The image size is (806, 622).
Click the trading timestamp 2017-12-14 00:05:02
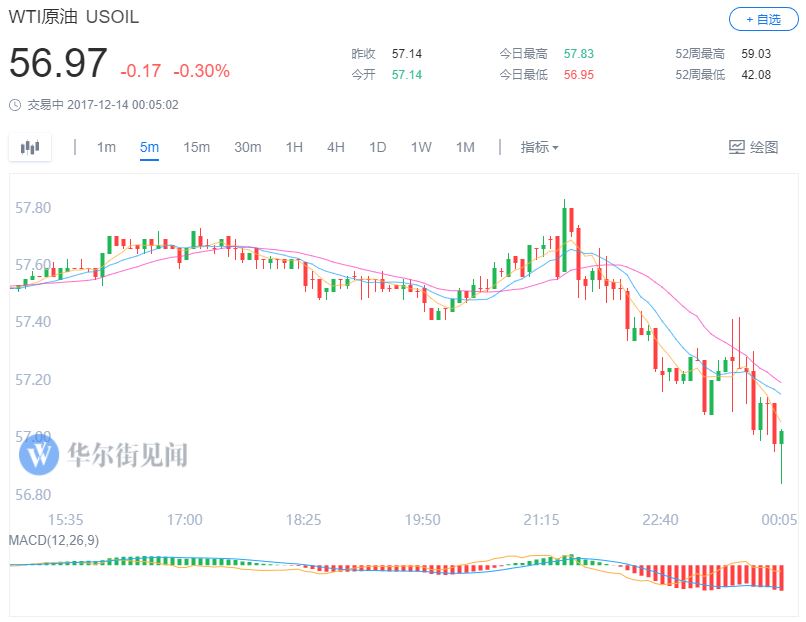coord(123,105)
